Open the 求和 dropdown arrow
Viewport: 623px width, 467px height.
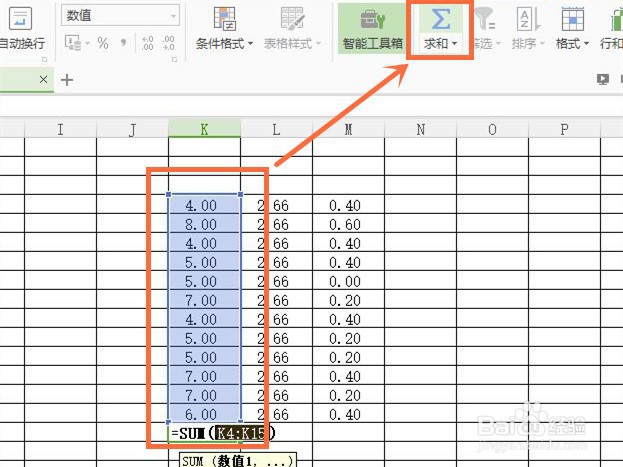click(x=455, y=43)
